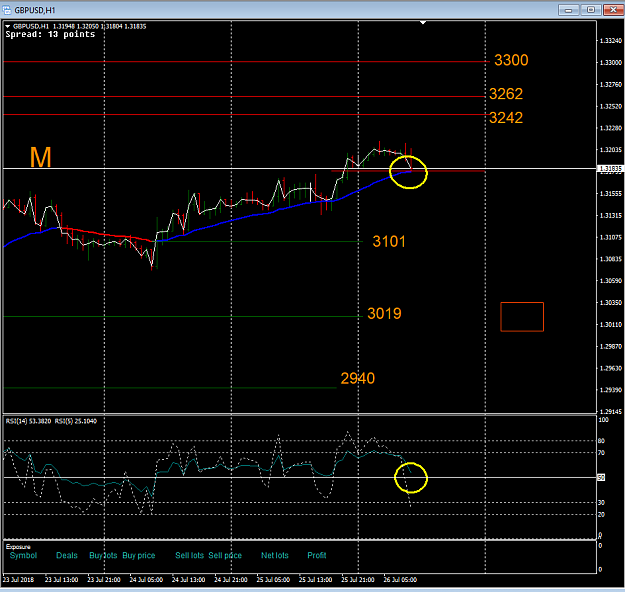Click the Symbol column header in Exposure
625x592 pixels.
[x=23, y=555]
